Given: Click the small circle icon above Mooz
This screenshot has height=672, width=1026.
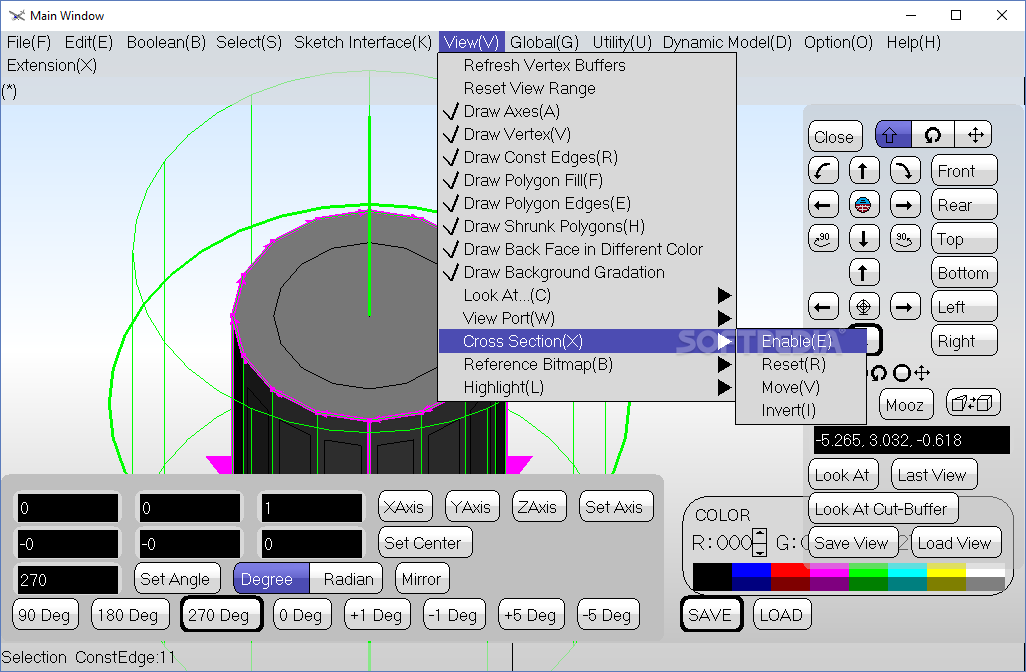Looking at the screenshot, I should [902, 373].
